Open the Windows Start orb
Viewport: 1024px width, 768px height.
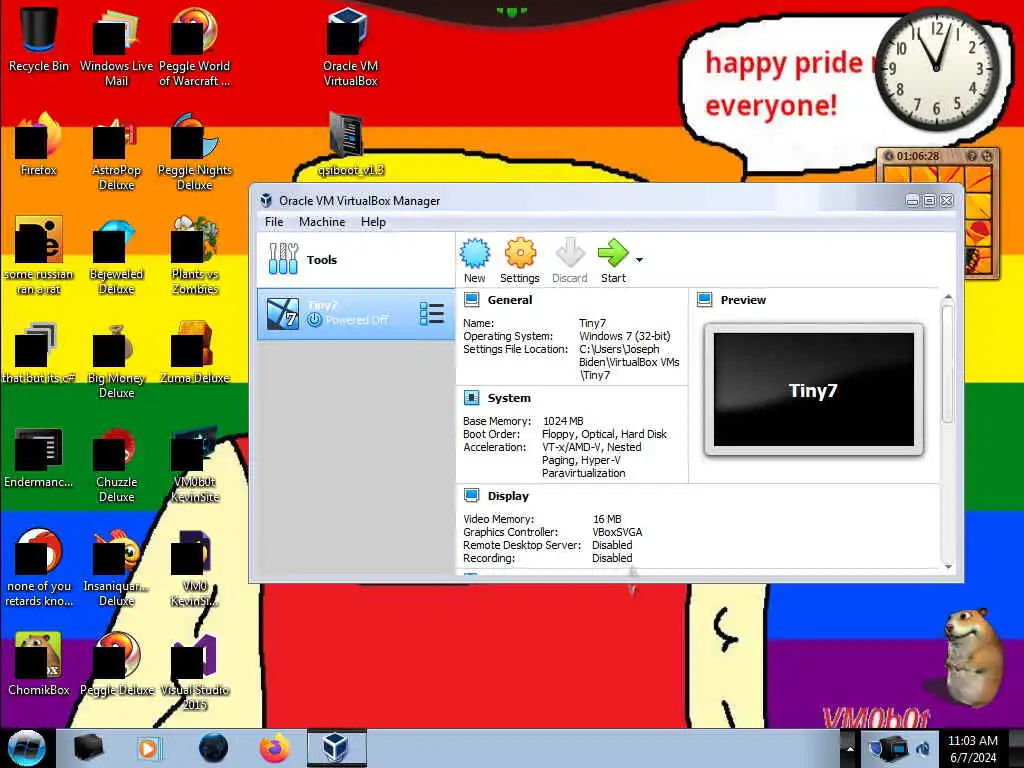(27, 748)
